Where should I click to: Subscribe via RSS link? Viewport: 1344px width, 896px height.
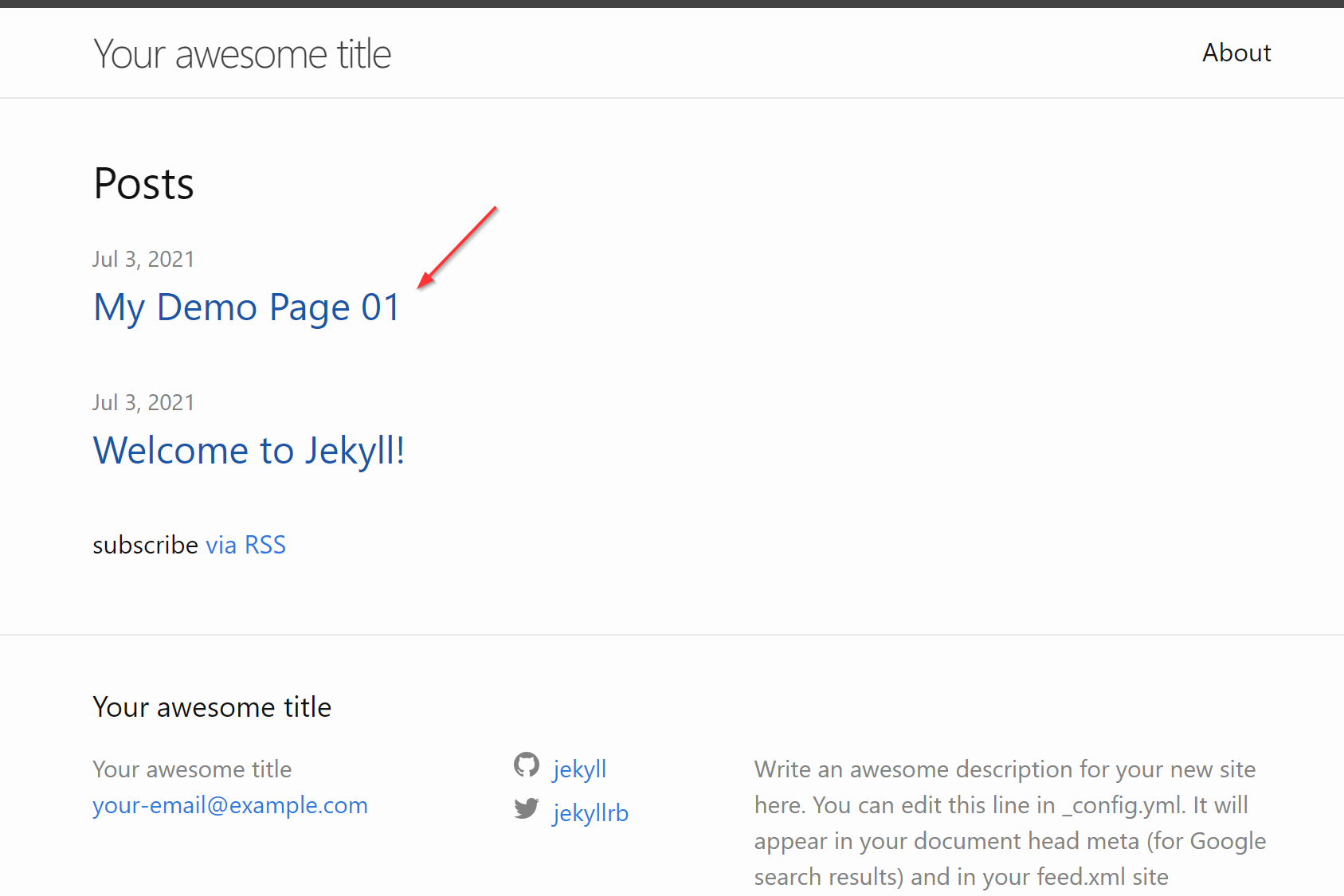click(245, 545)
